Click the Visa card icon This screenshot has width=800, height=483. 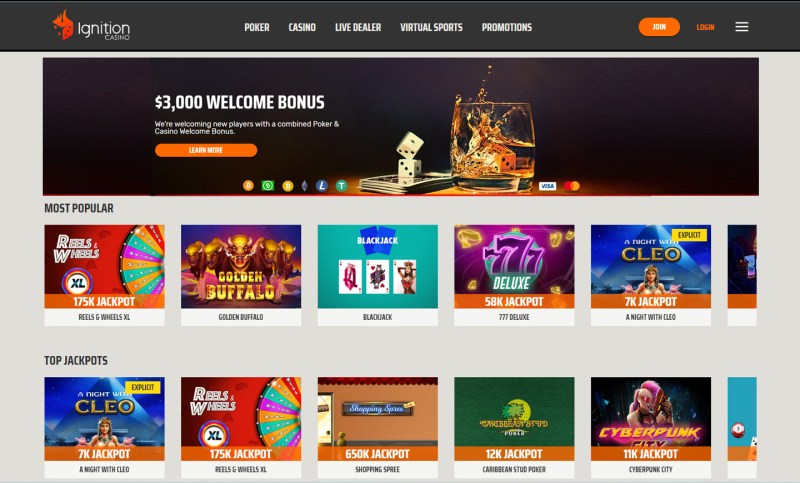coord(547,186)
